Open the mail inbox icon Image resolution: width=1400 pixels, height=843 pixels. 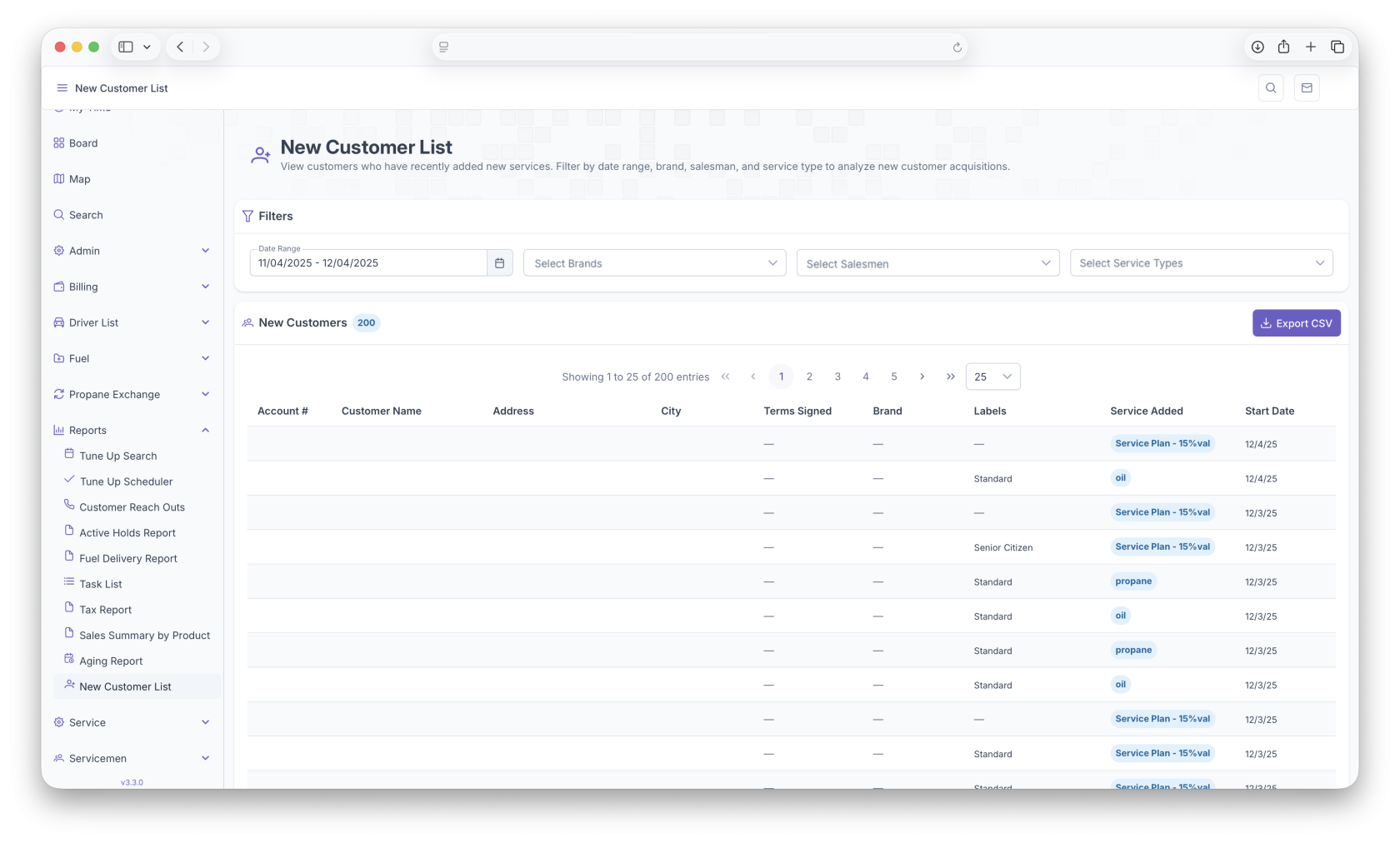point(1306,88)
